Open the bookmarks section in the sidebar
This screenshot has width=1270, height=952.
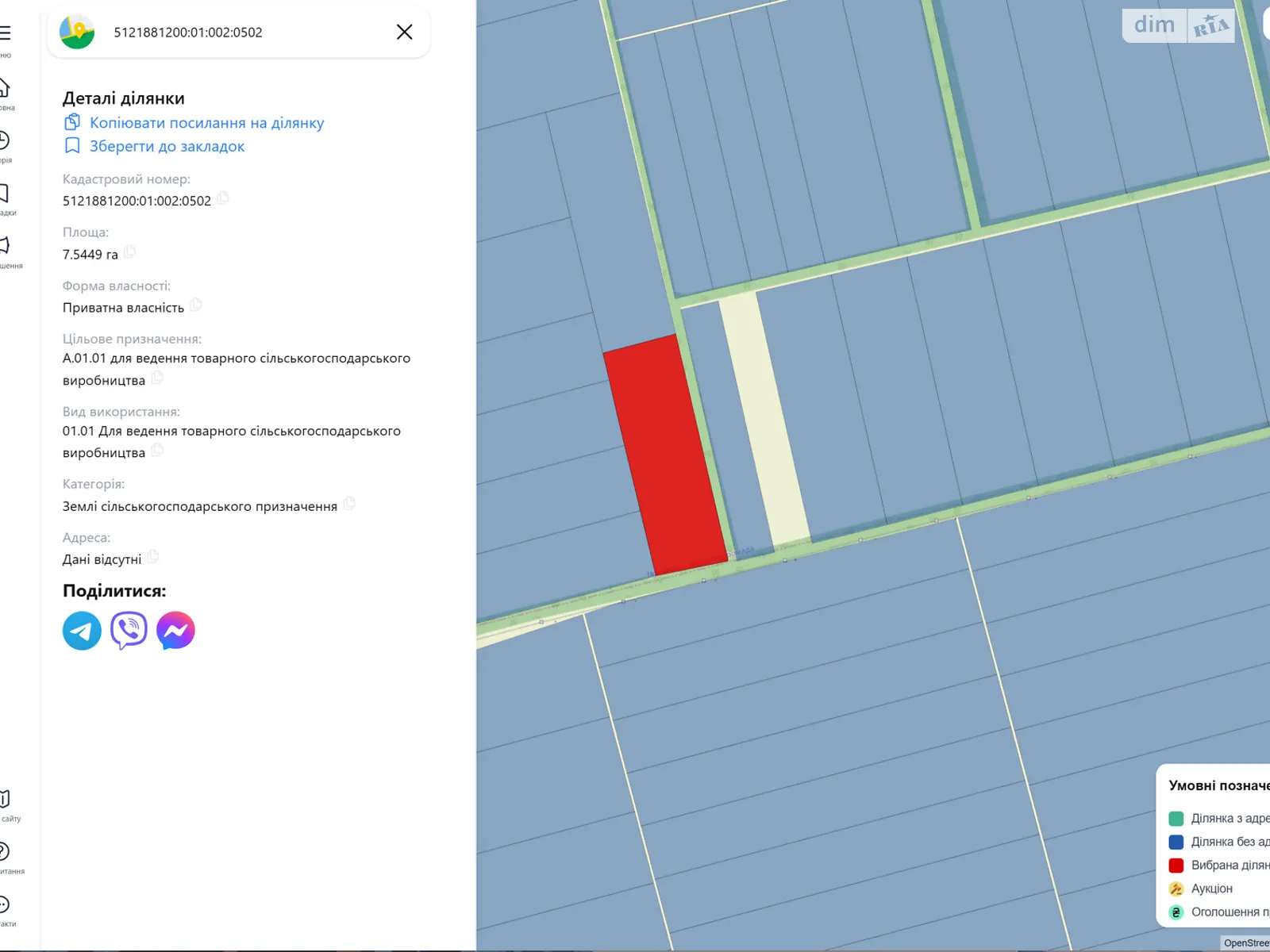5,193
